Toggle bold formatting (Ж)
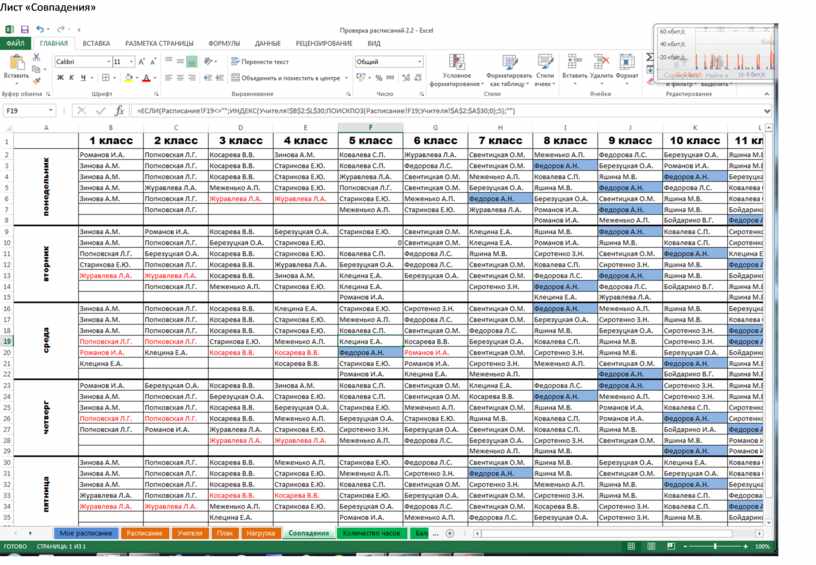 tap(59, 78)
